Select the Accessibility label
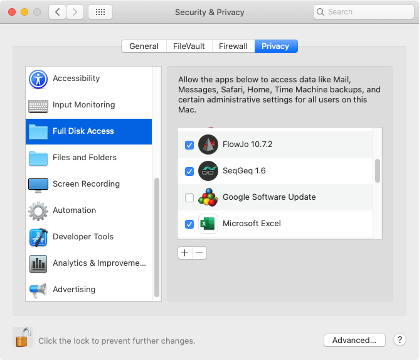 coord(76,78)
